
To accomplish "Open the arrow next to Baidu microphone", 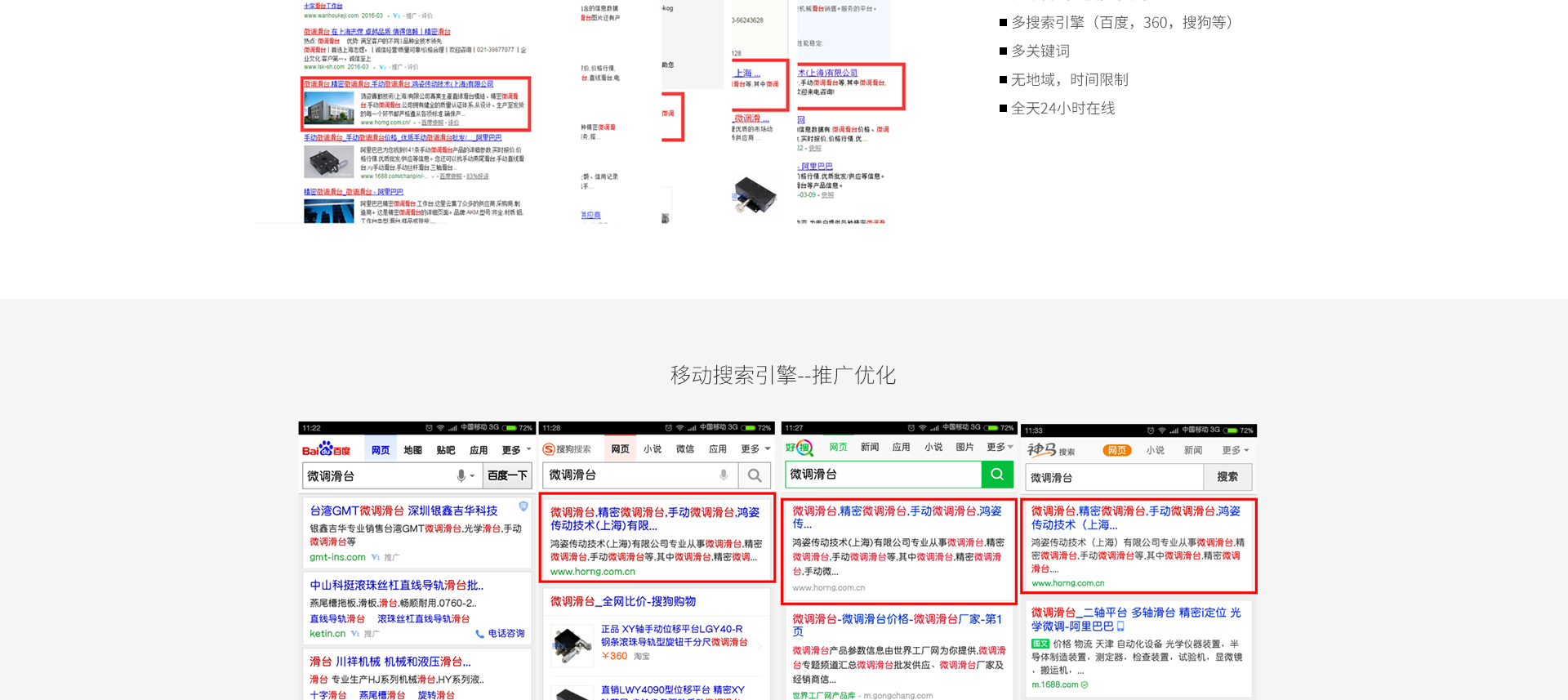I will [x=472, y=475].
